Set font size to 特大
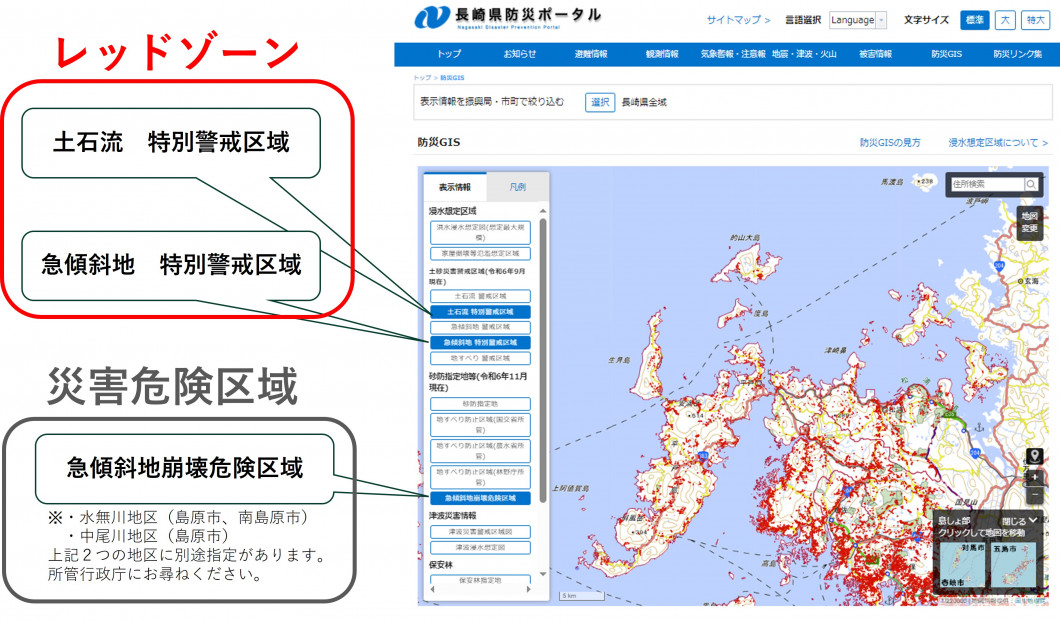Image resolution: width=1060 pixels, height=621 pixels. point(1036,20)
